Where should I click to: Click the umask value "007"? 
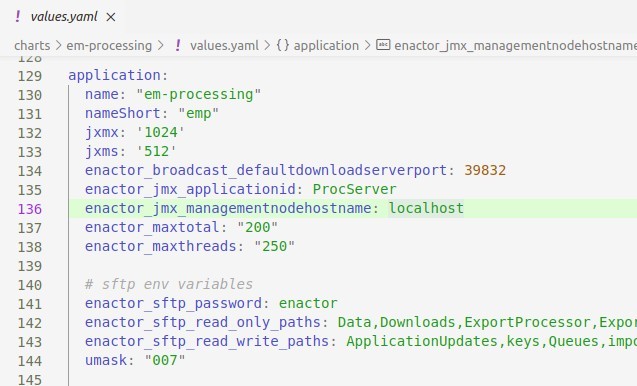[165, 360]
